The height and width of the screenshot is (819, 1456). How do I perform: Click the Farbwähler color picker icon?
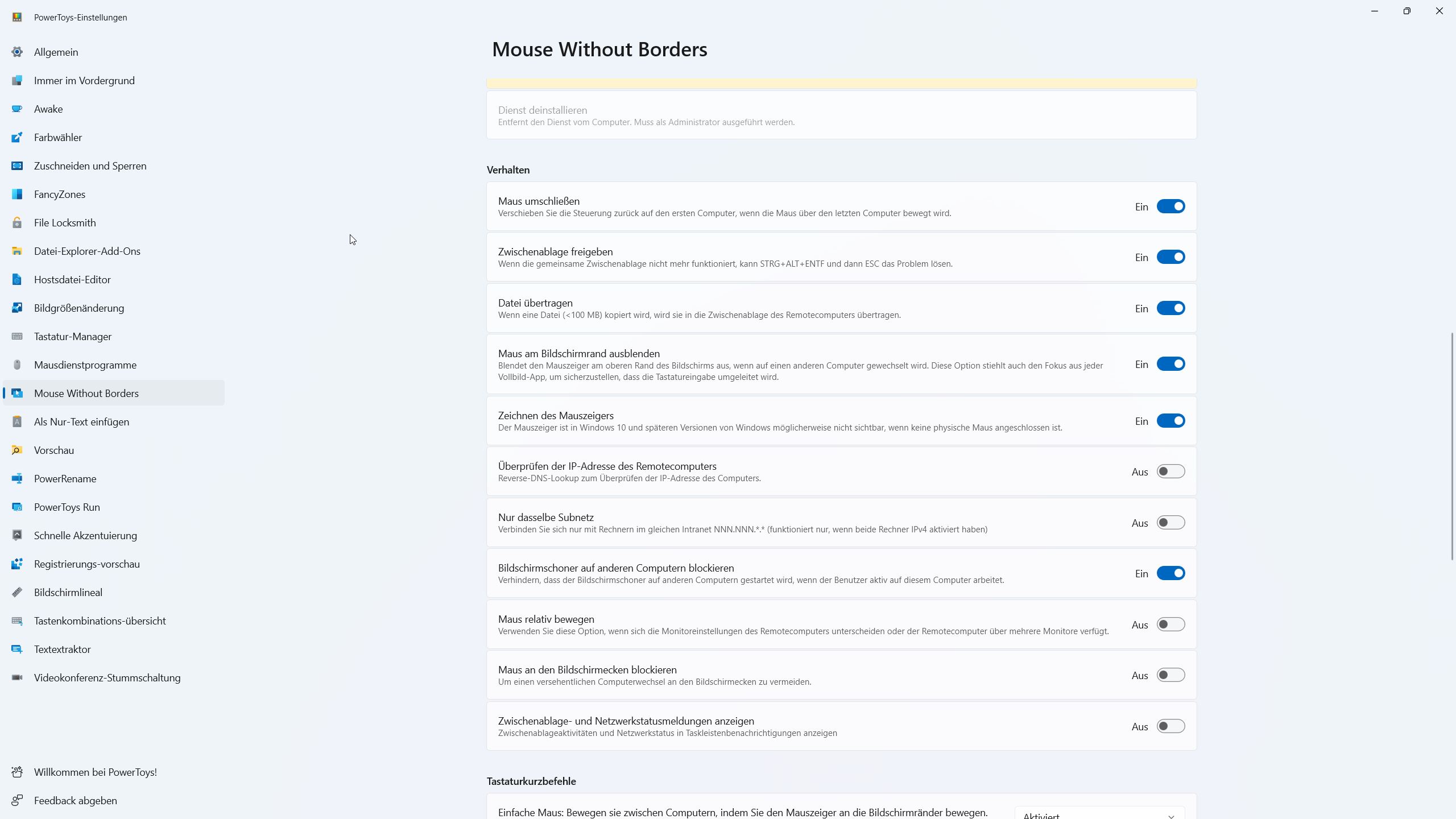[x=17, y=138]
